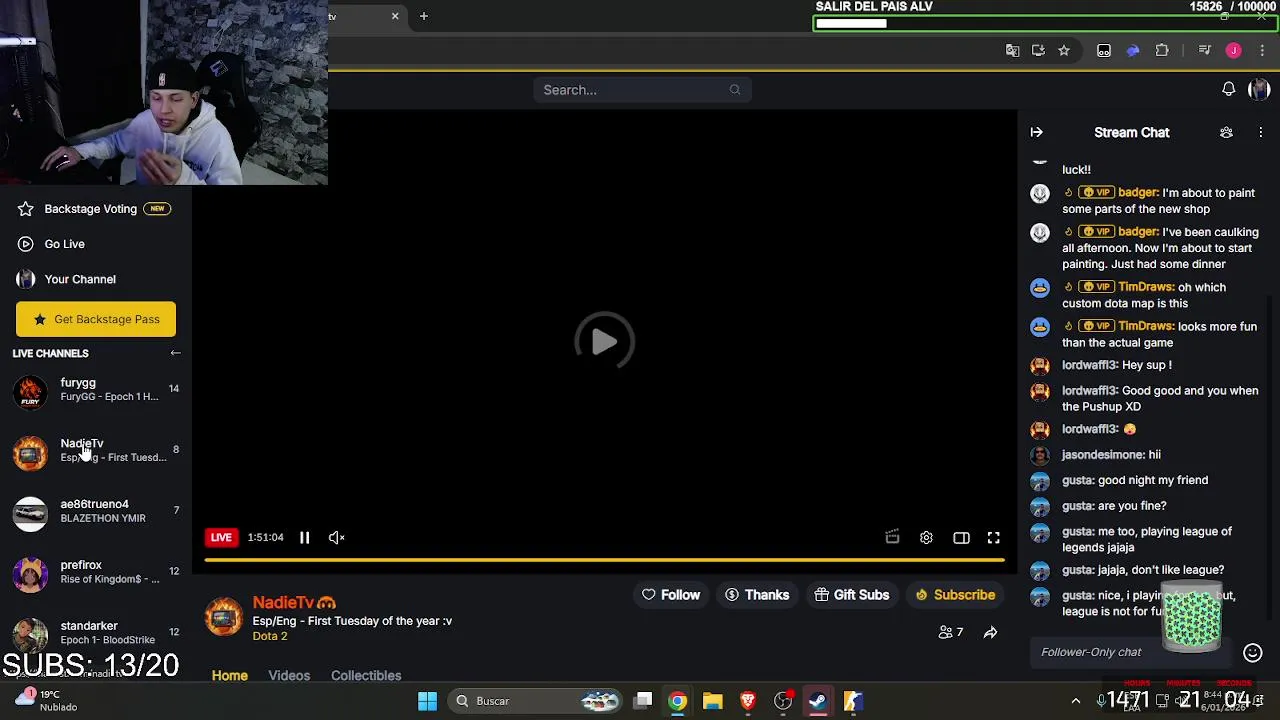Show hidden system tray icons
This screenshot has width=1280, height=720.
pos(1076,701)
